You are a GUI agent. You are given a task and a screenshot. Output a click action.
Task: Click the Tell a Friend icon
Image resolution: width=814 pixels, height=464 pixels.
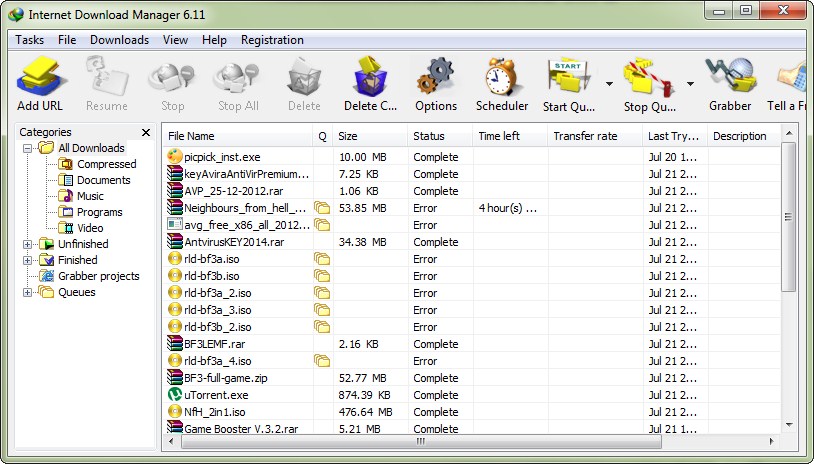[792, 78]
